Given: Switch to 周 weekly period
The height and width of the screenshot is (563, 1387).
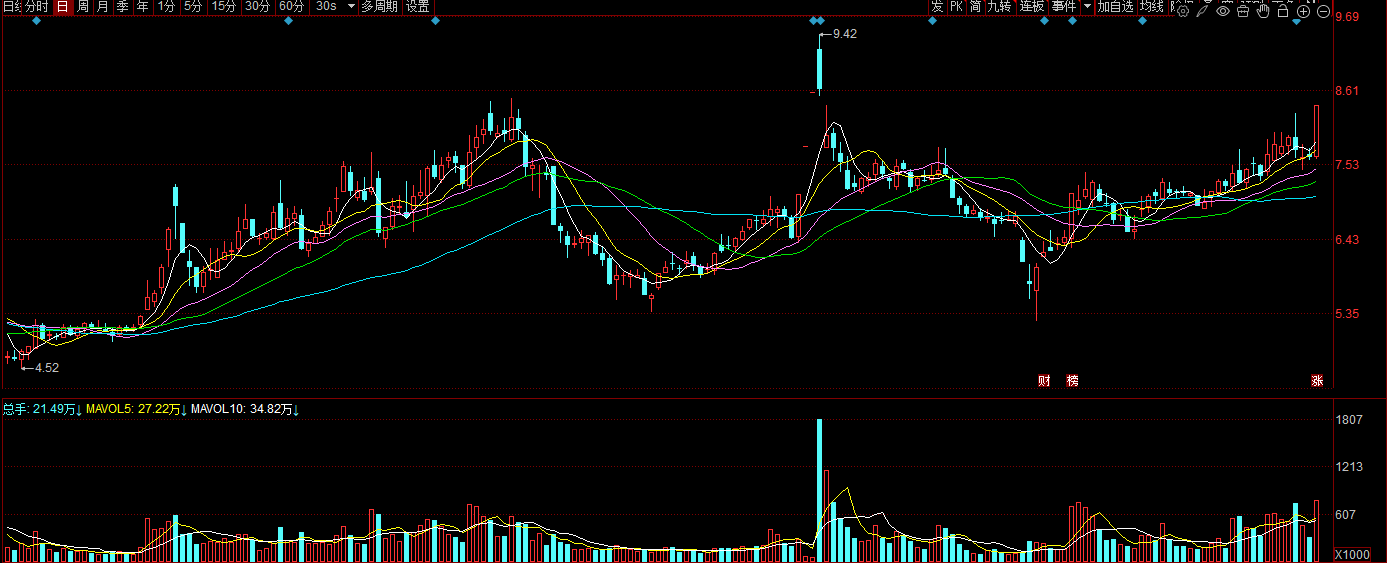Looking at the screenshot, I should 83,6.
